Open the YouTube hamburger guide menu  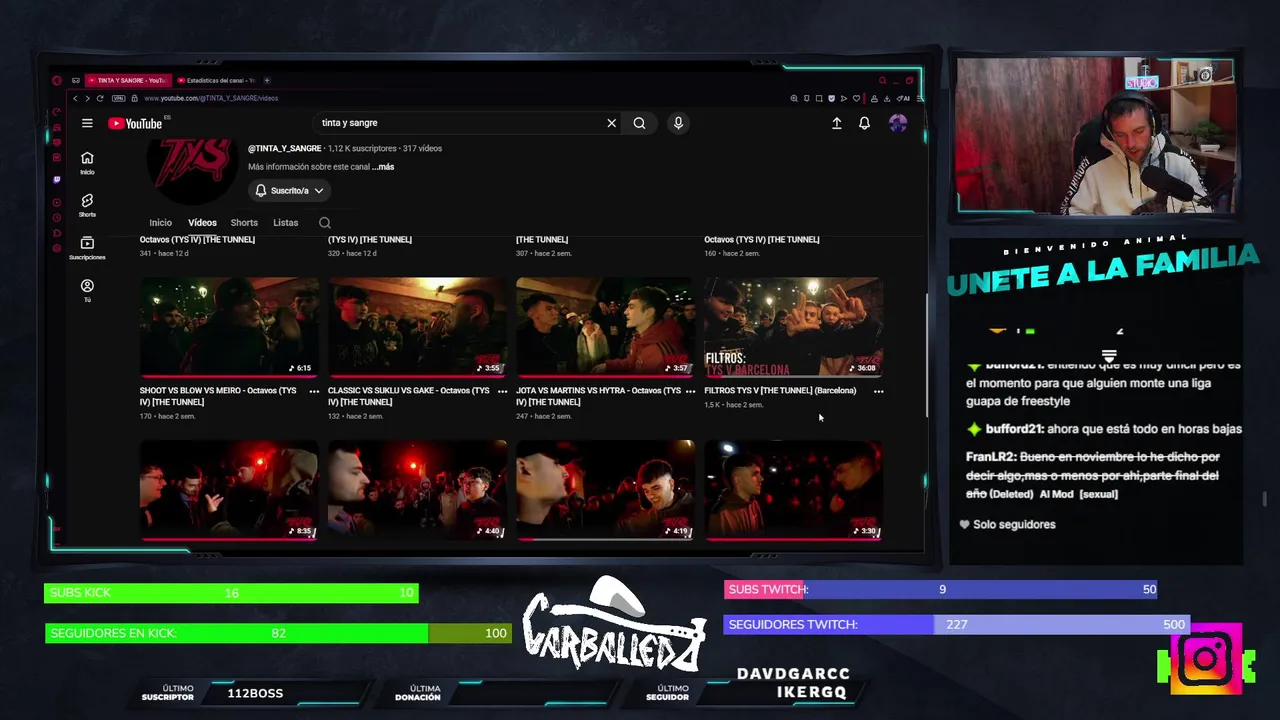point(87,123)
